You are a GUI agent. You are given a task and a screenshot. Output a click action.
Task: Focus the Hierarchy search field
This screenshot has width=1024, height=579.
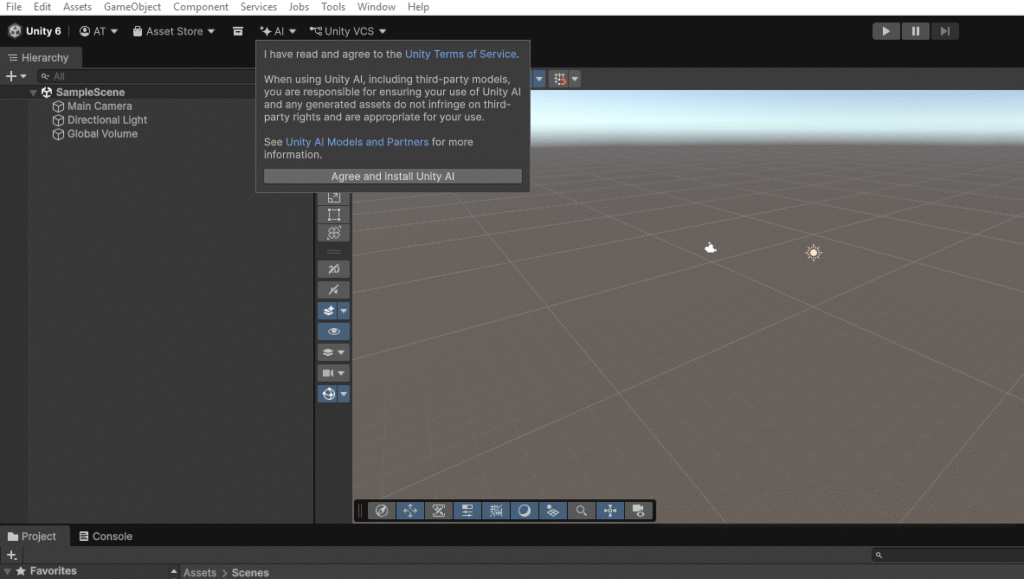pyautogui.click(x=147, y=76)
